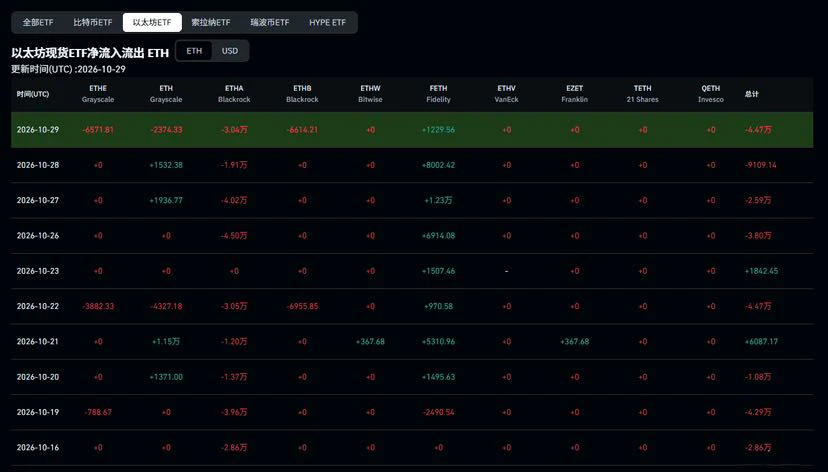Click the ETHB Blackrock column header
828x472 pixels.
point(302,94)
